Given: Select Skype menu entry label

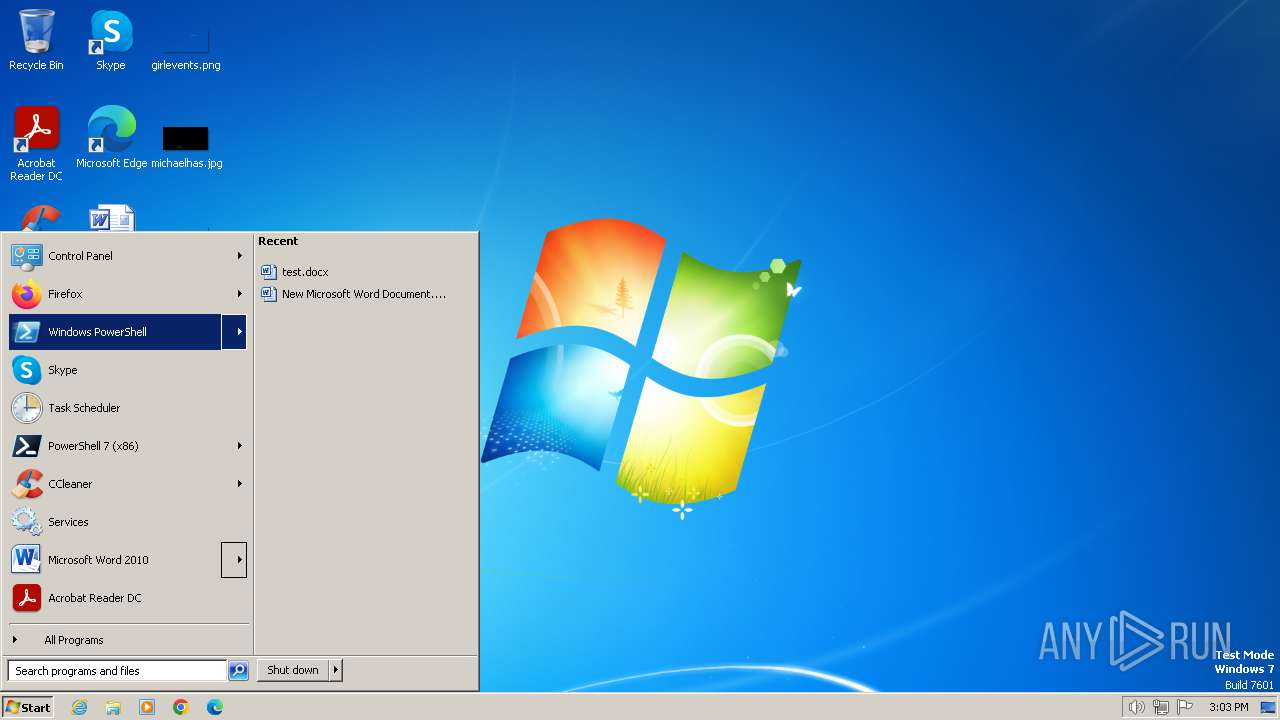Looking at the screenshot, I should tap(63, 370).
